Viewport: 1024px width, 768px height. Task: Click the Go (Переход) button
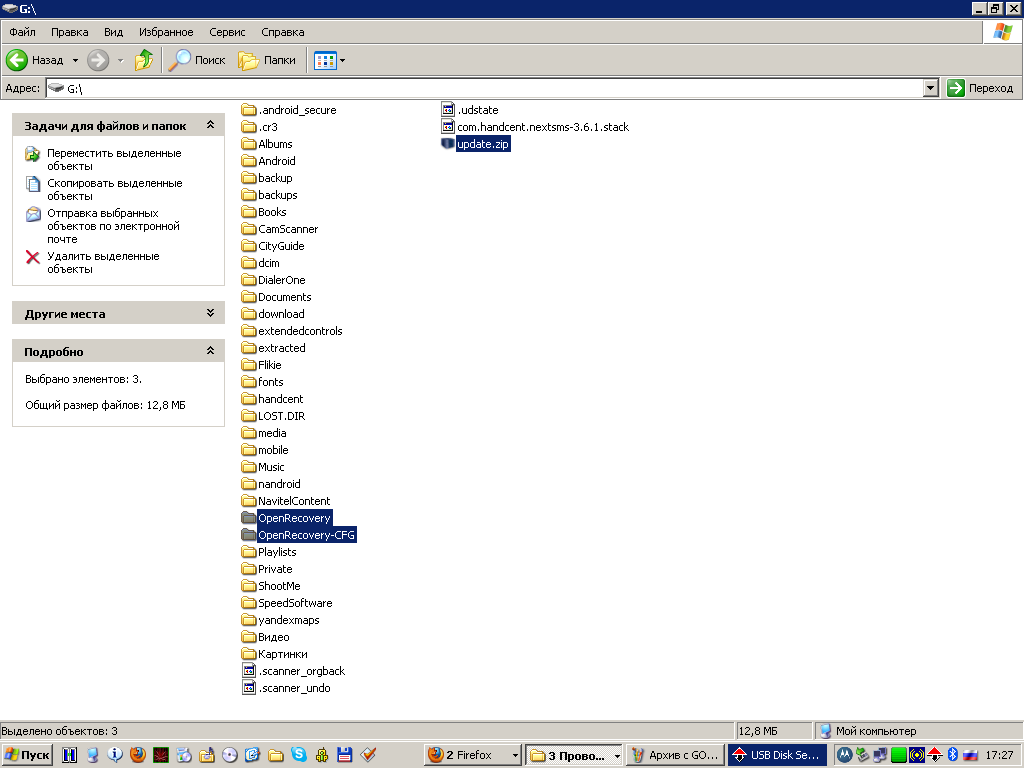point(980,88)
